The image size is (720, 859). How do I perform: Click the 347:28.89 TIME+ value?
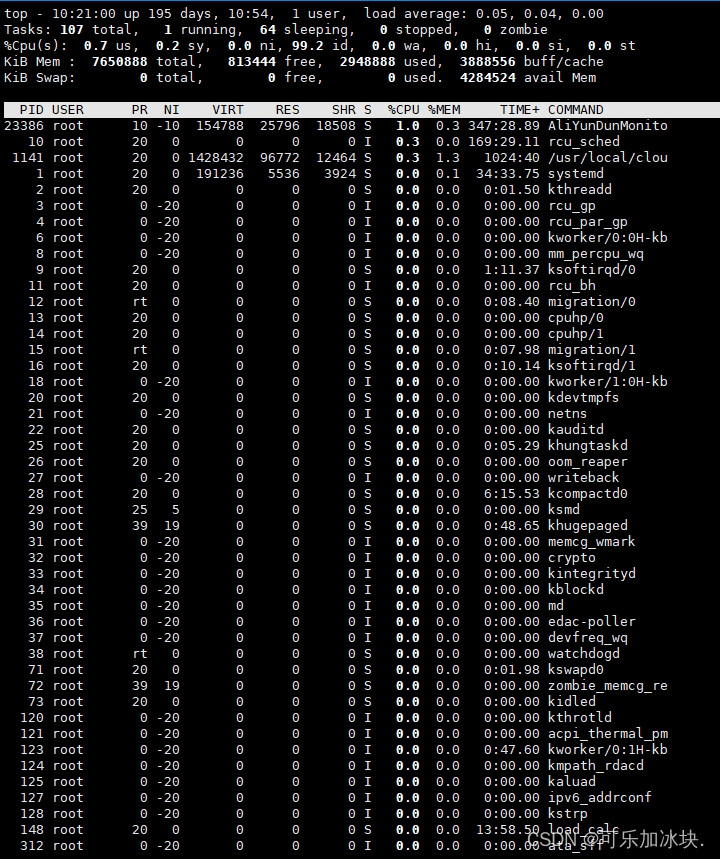point(504,125)
